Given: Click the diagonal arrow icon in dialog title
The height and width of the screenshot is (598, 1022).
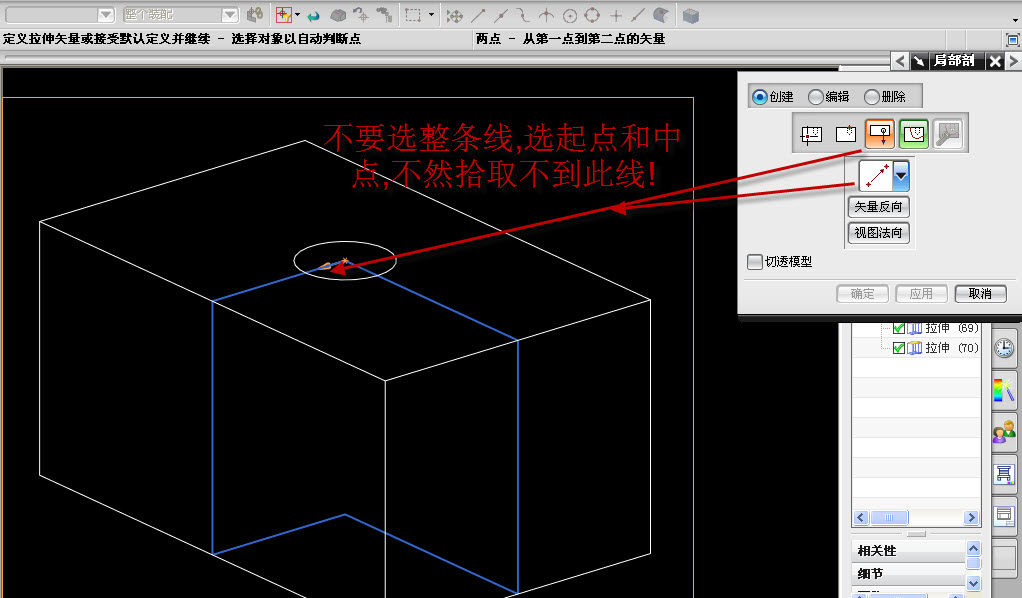Looking at the screenshot, I should 918,61.
